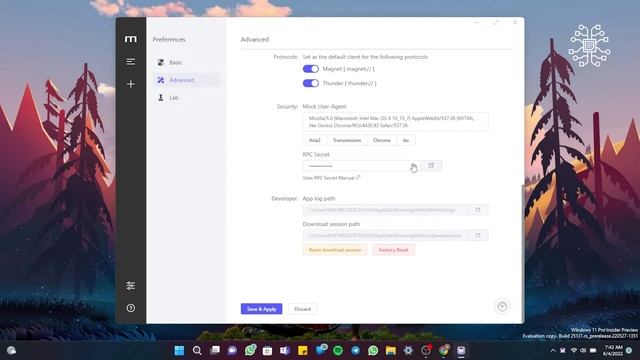This screenshot has height=360, width=640.
Task: Open Spotify from taskbar
Action: point(338,351)
